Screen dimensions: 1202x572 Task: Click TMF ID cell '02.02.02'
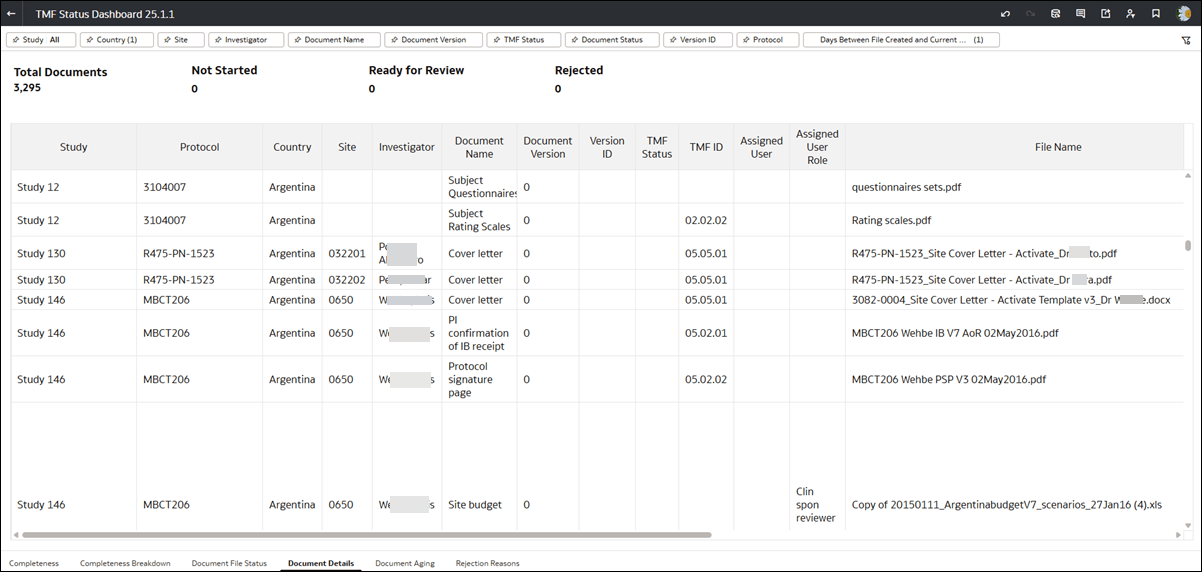click(706, 220)
